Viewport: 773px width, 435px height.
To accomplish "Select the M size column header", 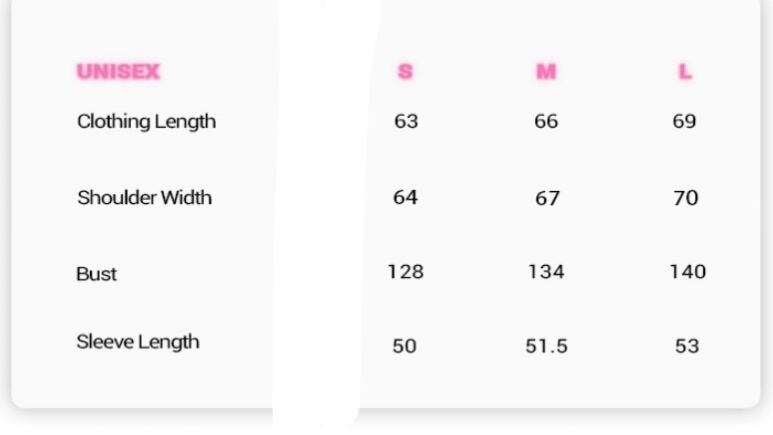I will point(546,72).
